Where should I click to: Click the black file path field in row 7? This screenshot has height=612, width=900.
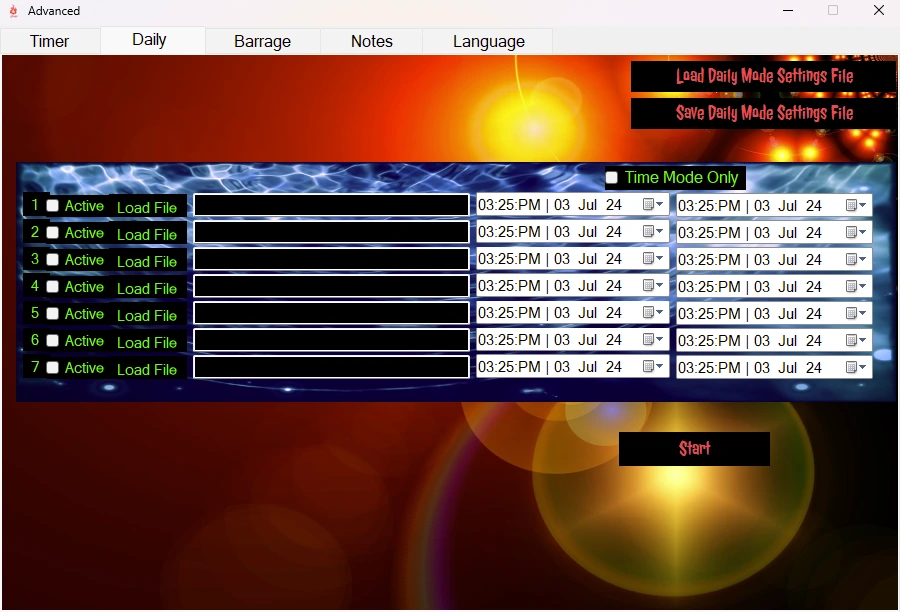(x=331, y=367)
